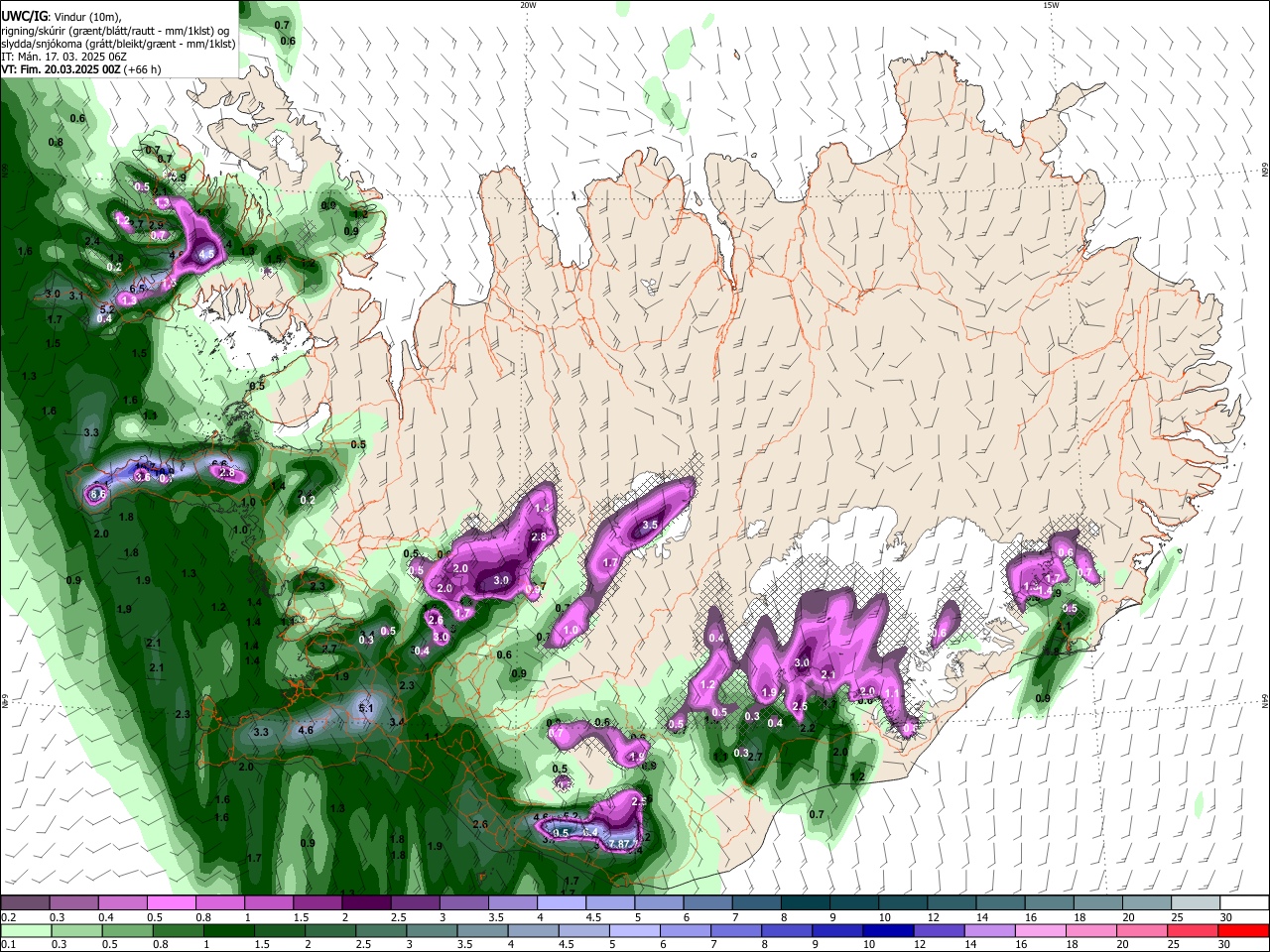The height and width of the screenshot is (952, 1270).
Task: Click the 20W longitude label at top
Action: [528, 5]
